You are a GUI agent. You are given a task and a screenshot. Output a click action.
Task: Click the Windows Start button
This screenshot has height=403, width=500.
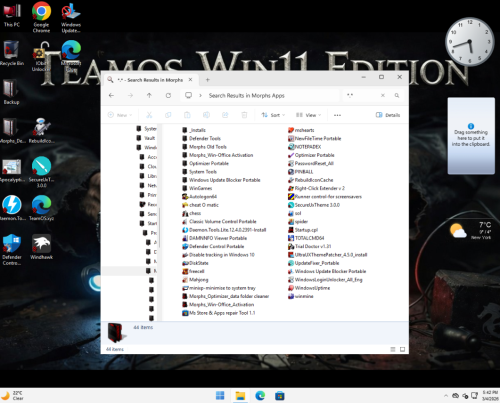click(220, 396)
